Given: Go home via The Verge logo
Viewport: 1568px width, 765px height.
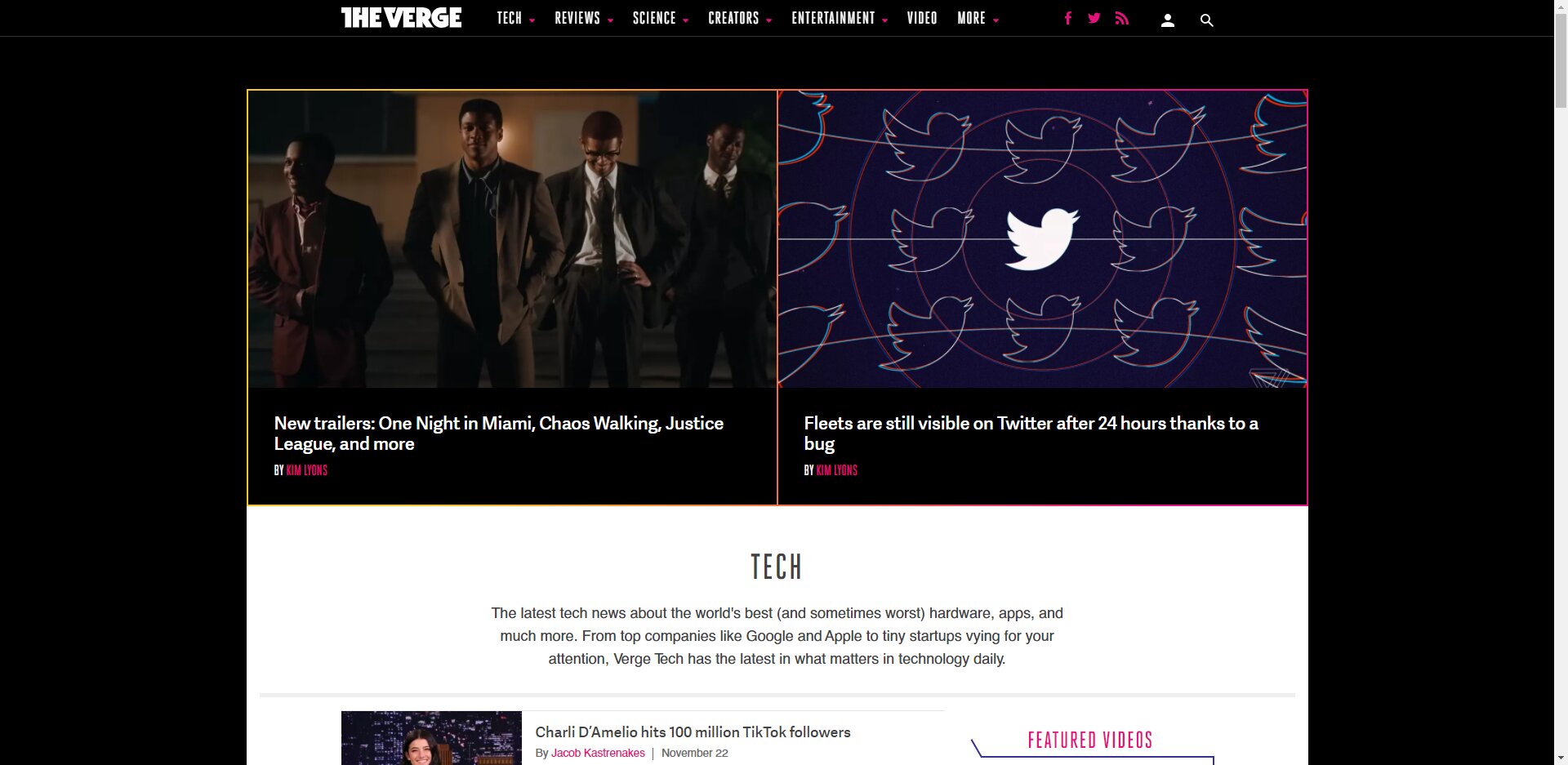Looking at the screenshot, I should [x=401, y=18].
